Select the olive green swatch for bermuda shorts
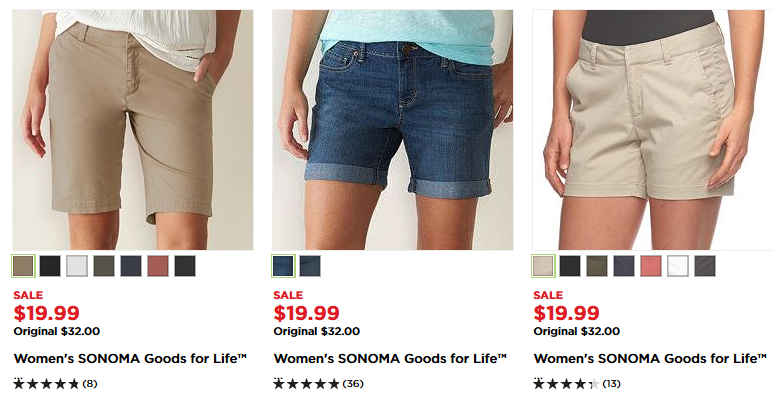Image resolution: width=773 pixels, height=398 pixels. pos(104,266)
